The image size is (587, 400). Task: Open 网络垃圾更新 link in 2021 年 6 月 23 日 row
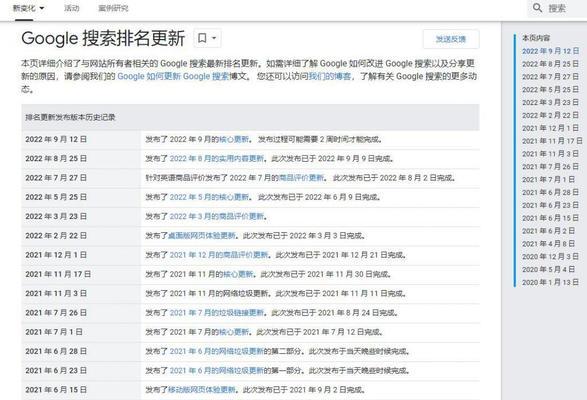(217, 371)
